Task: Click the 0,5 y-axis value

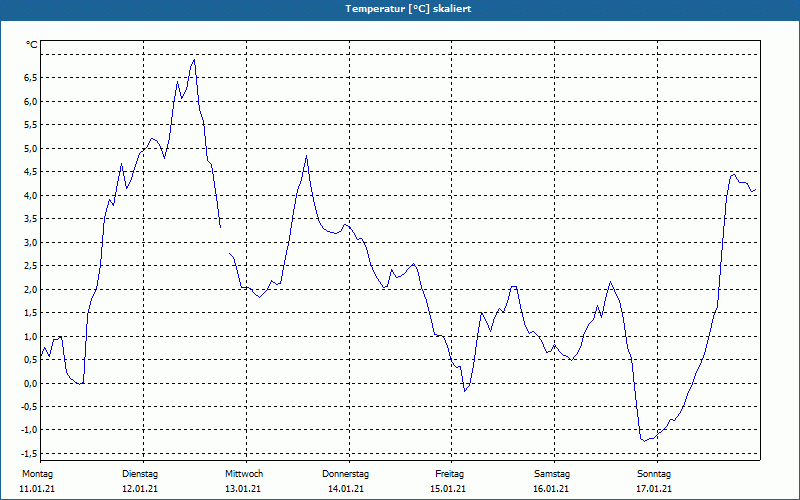Action: point(30,359)
